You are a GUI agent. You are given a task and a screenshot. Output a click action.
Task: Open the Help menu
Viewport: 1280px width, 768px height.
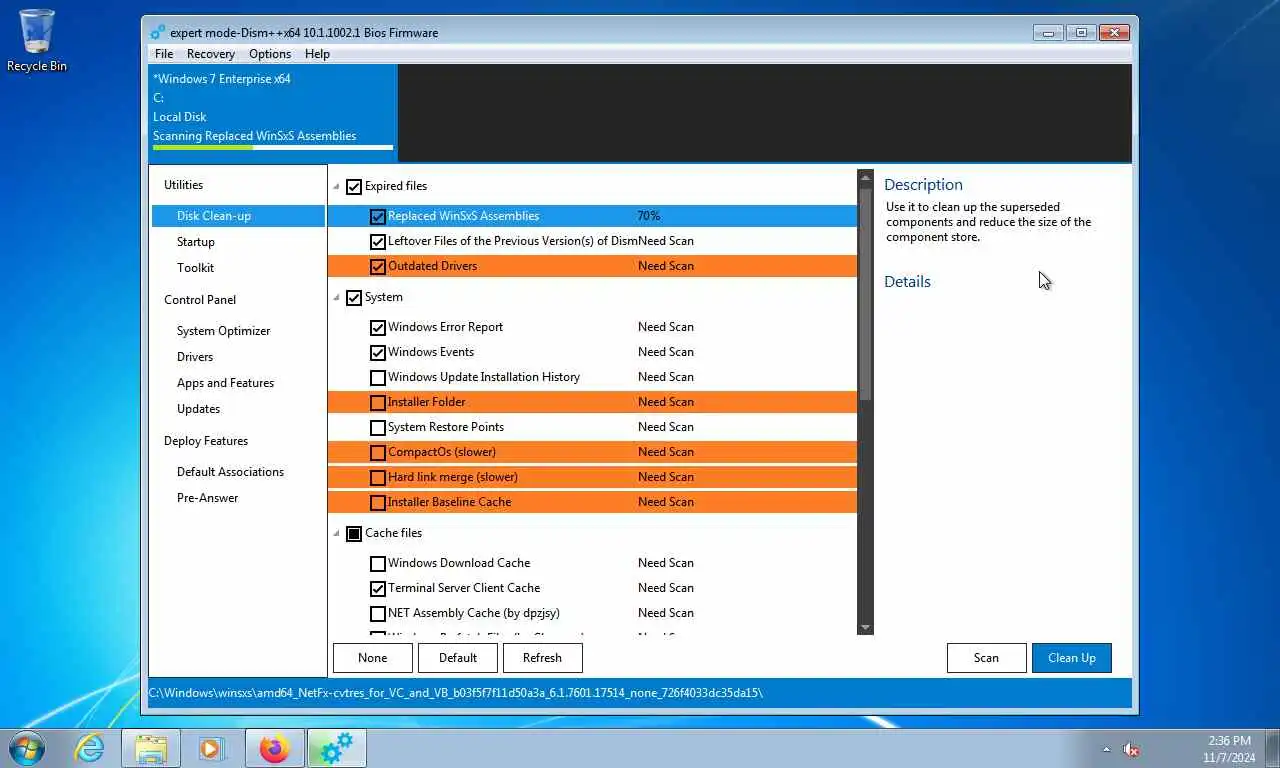[317, 54]
